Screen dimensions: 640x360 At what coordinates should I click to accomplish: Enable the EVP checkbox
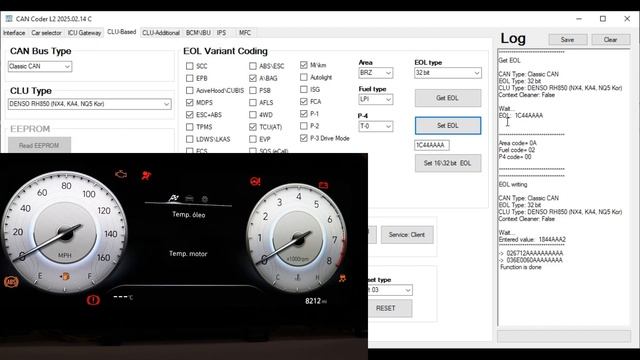tap(253, 139)
